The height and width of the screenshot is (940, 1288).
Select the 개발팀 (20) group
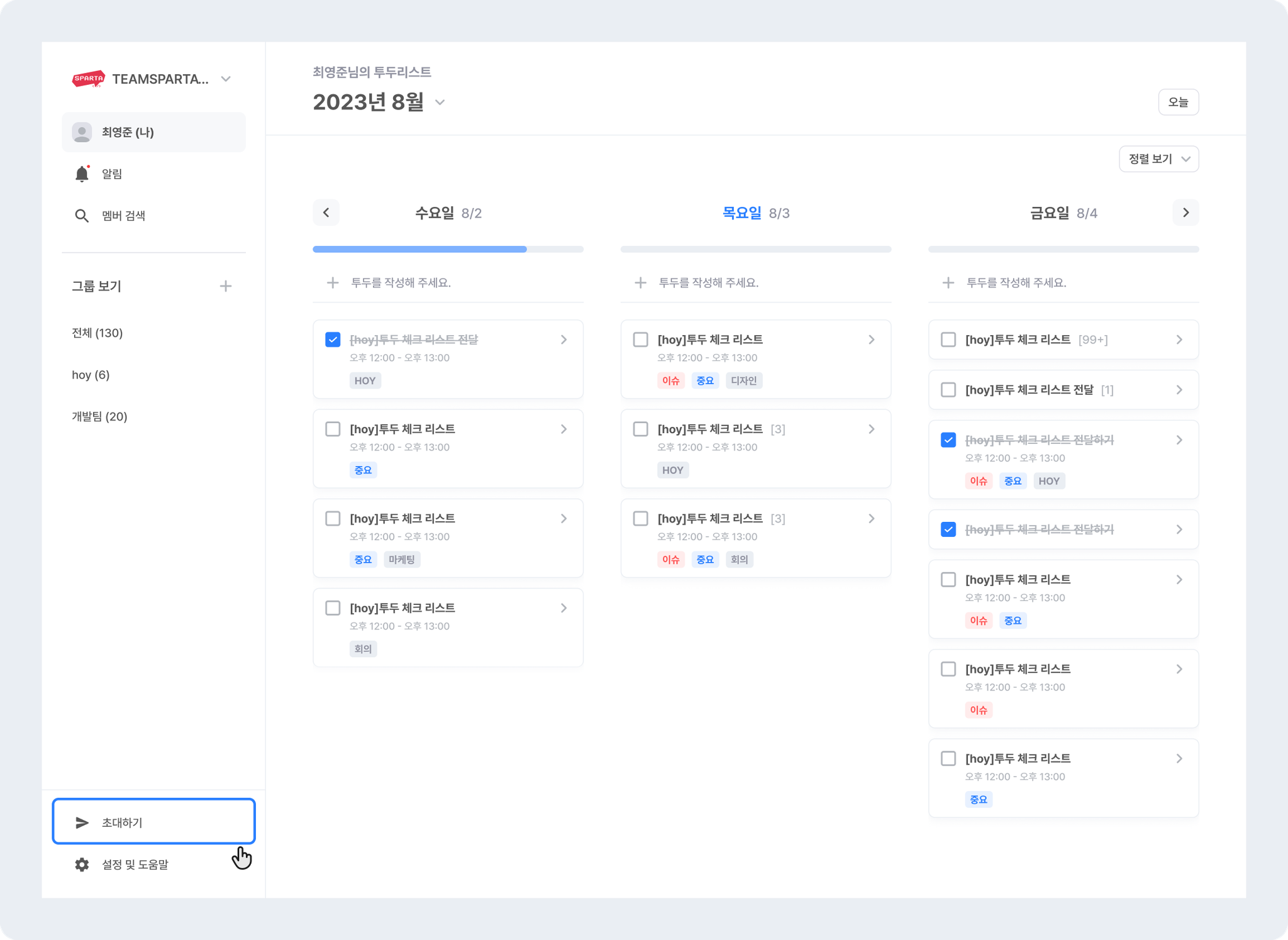(x=99, y=416)
